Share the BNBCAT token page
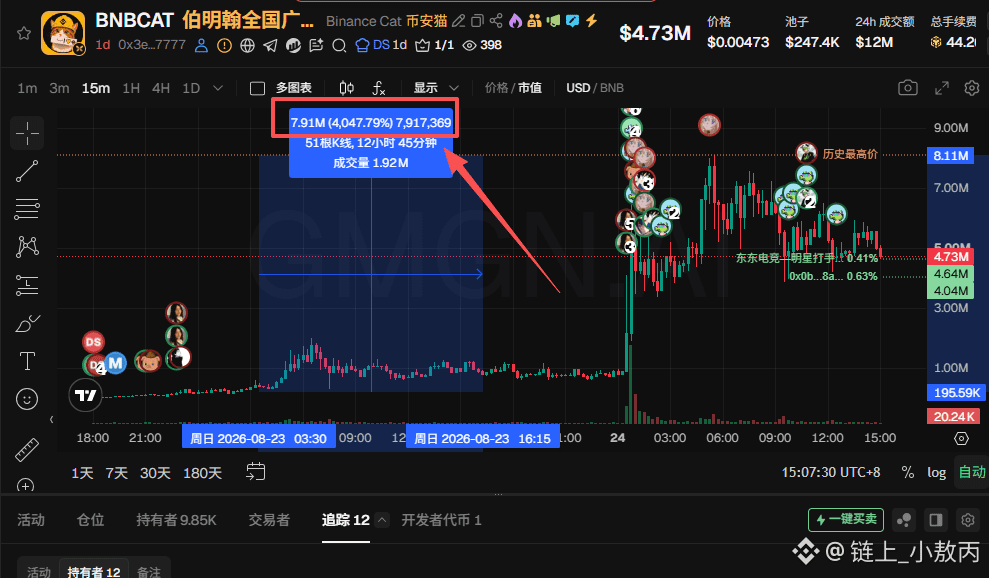 pyautogui.click(x=496, y=21)
